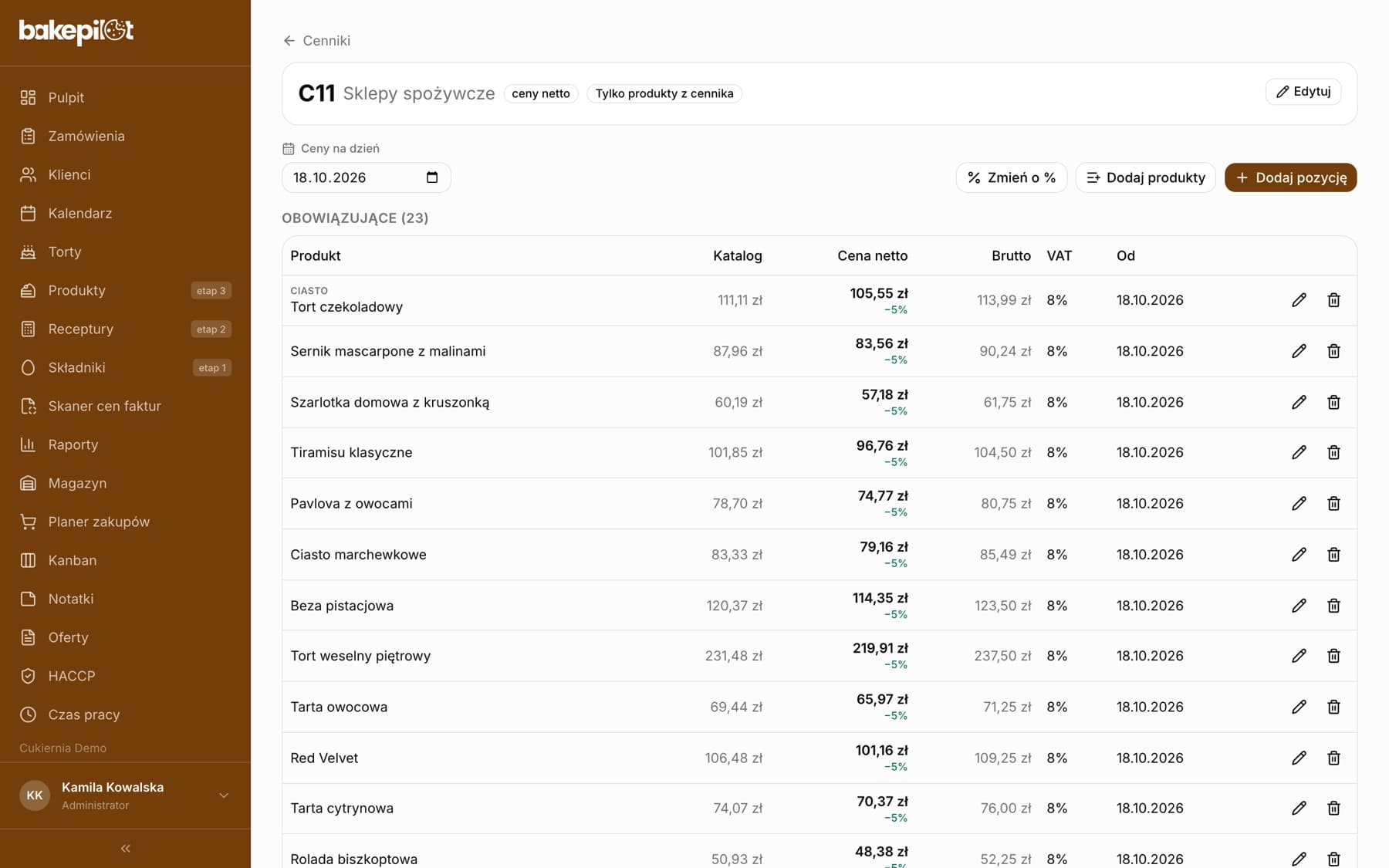Open Notatki in the sidebar
1389x868 pixels.
point(125,599)
